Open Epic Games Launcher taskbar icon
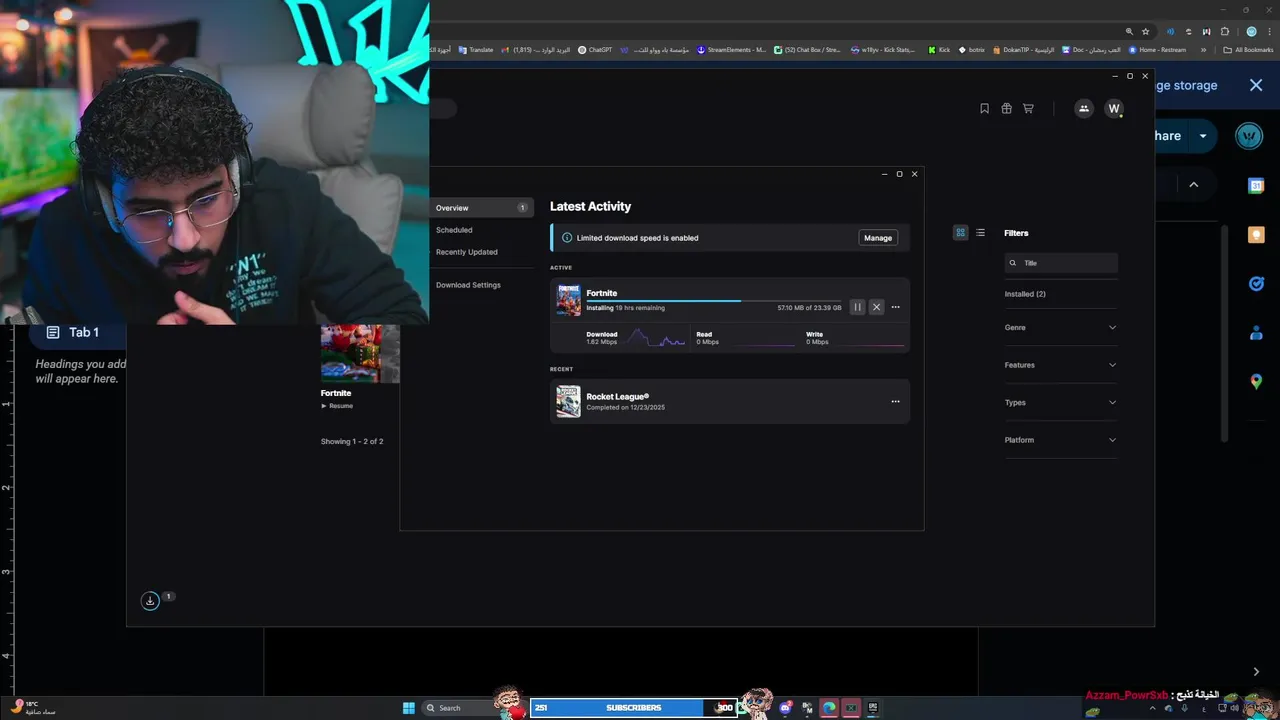Viewport: 1280px width, 720px height. click(873, 708)
